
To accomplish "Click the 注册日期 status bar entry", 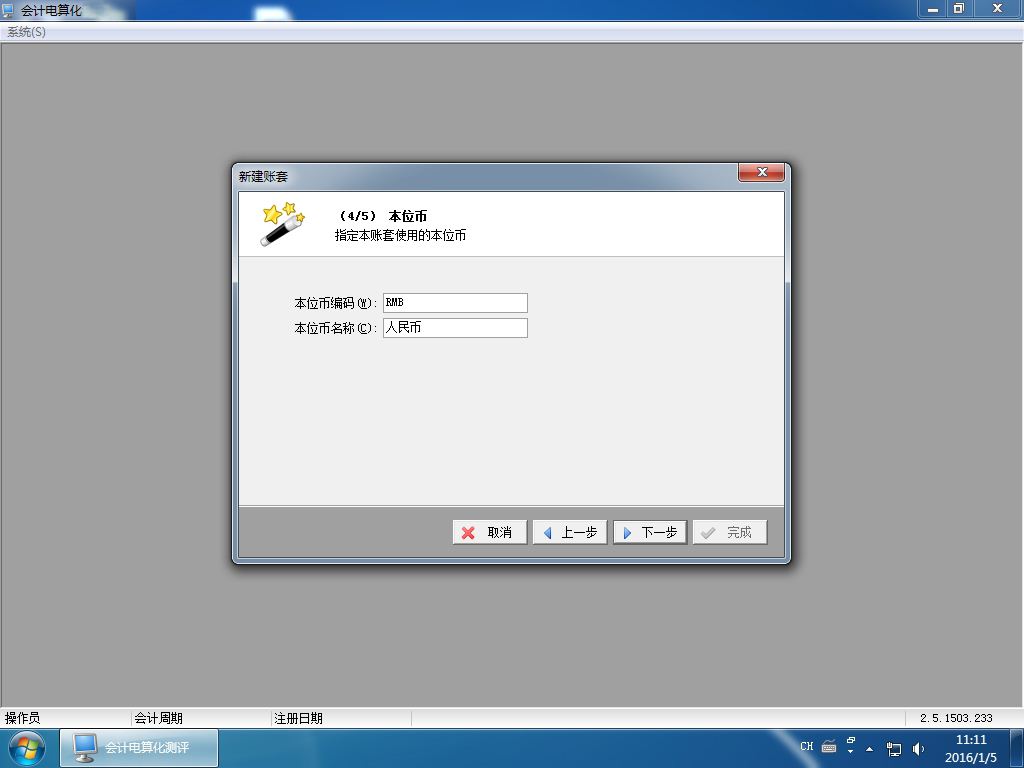I will coord(298,718).
